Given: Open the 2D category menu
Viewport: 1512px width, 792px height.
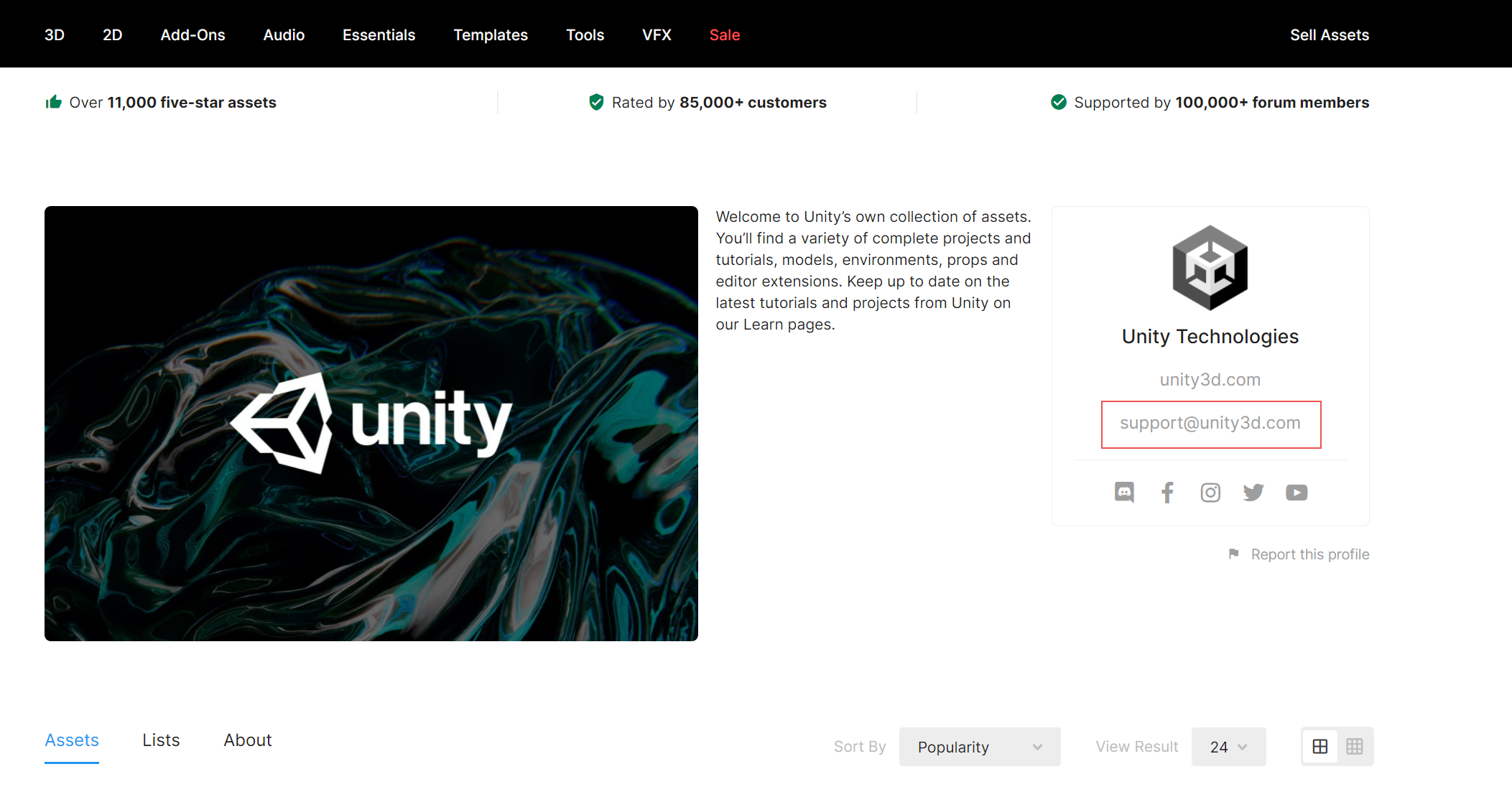Looking at the screenshot, I should click(113, 34).
